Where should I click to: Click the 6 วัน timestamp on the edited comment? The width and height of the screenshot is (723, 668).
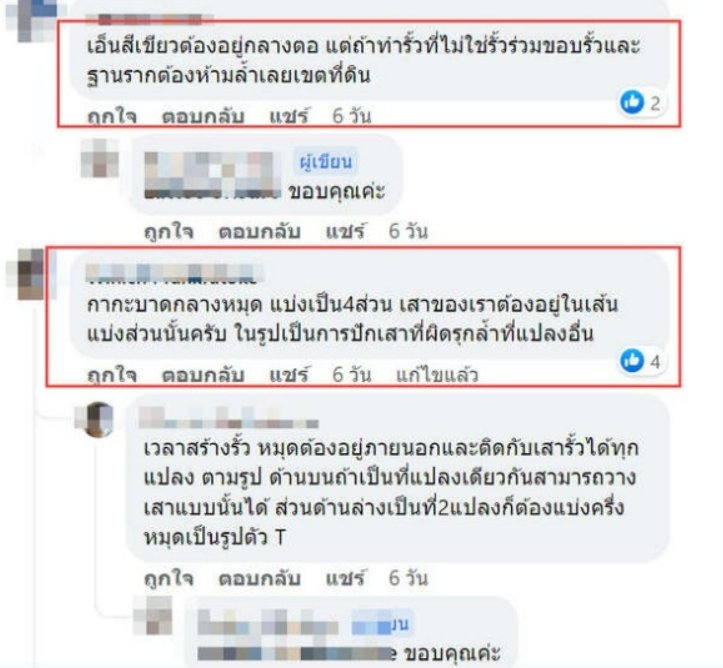[x=352, y=375]
